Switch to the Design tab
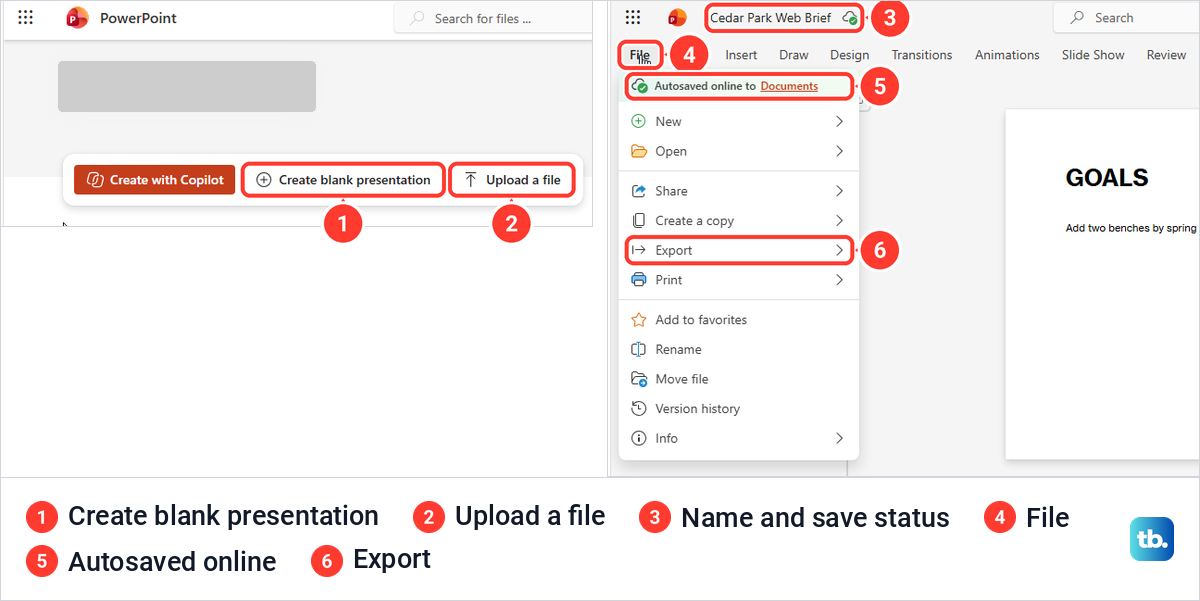 tap(850, 55)
